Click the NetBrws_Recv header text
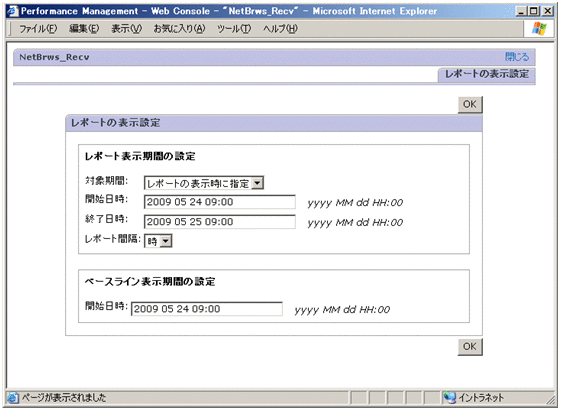The width and height of the screenshot is (561, 412). [x=54, y=57]
